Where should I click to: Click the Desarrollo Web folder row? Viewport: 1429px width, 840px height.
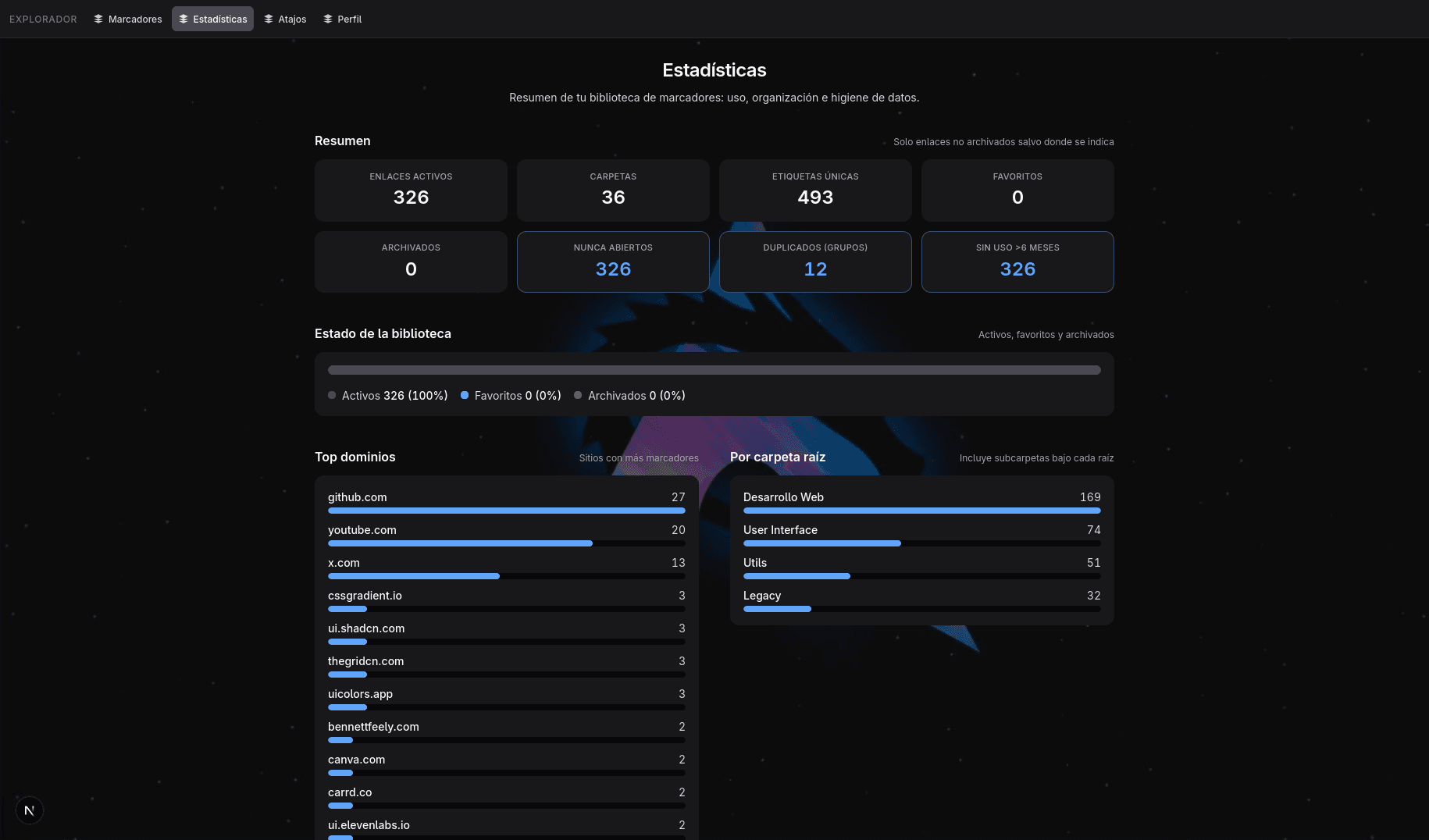922,501
